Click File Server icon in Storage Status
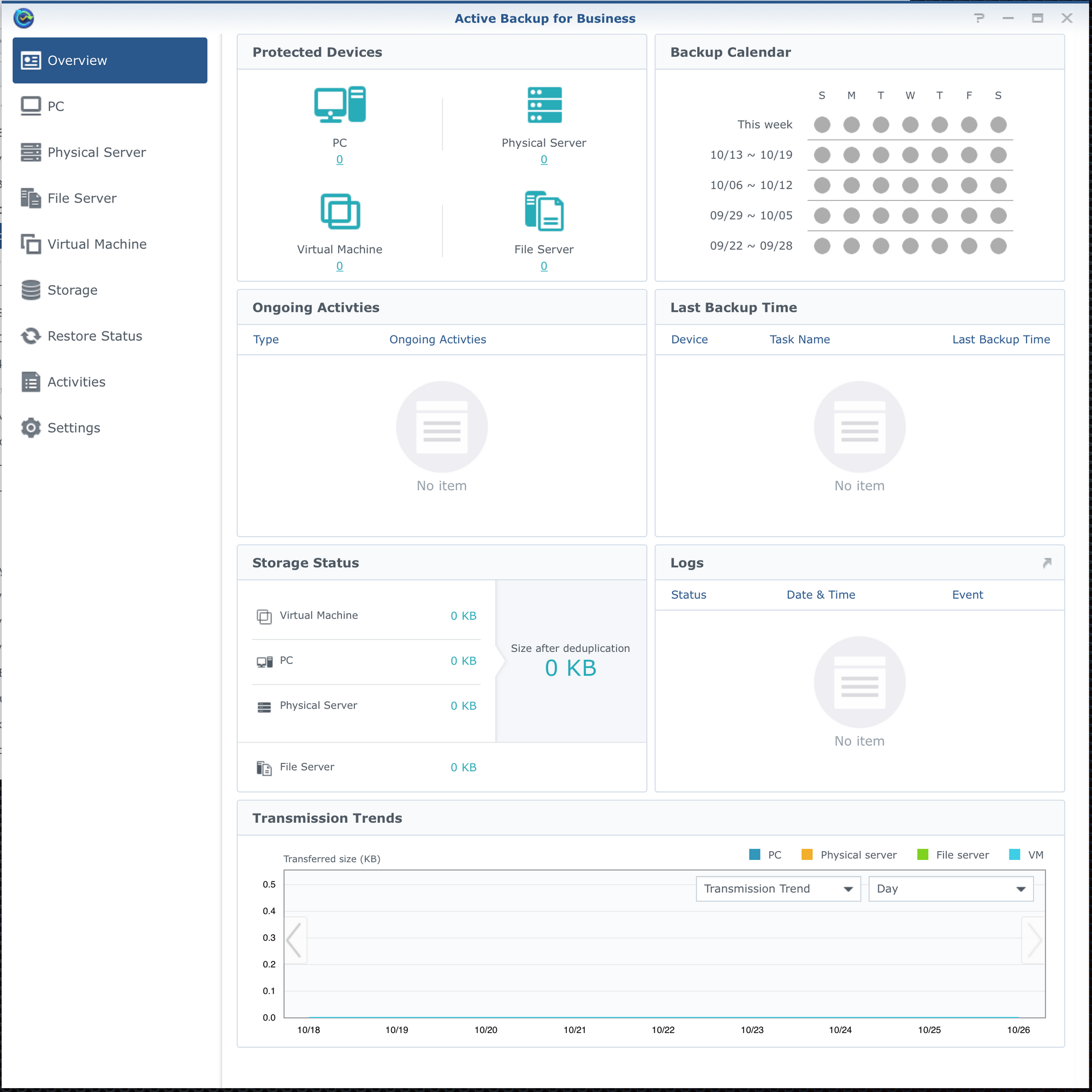The image size is (1092, 1092). point(264,768)
